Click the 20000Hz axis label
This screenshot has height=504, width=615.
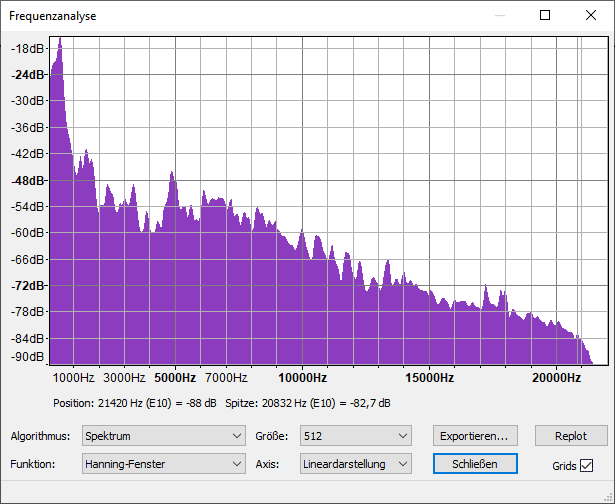[x=556, y=378]
